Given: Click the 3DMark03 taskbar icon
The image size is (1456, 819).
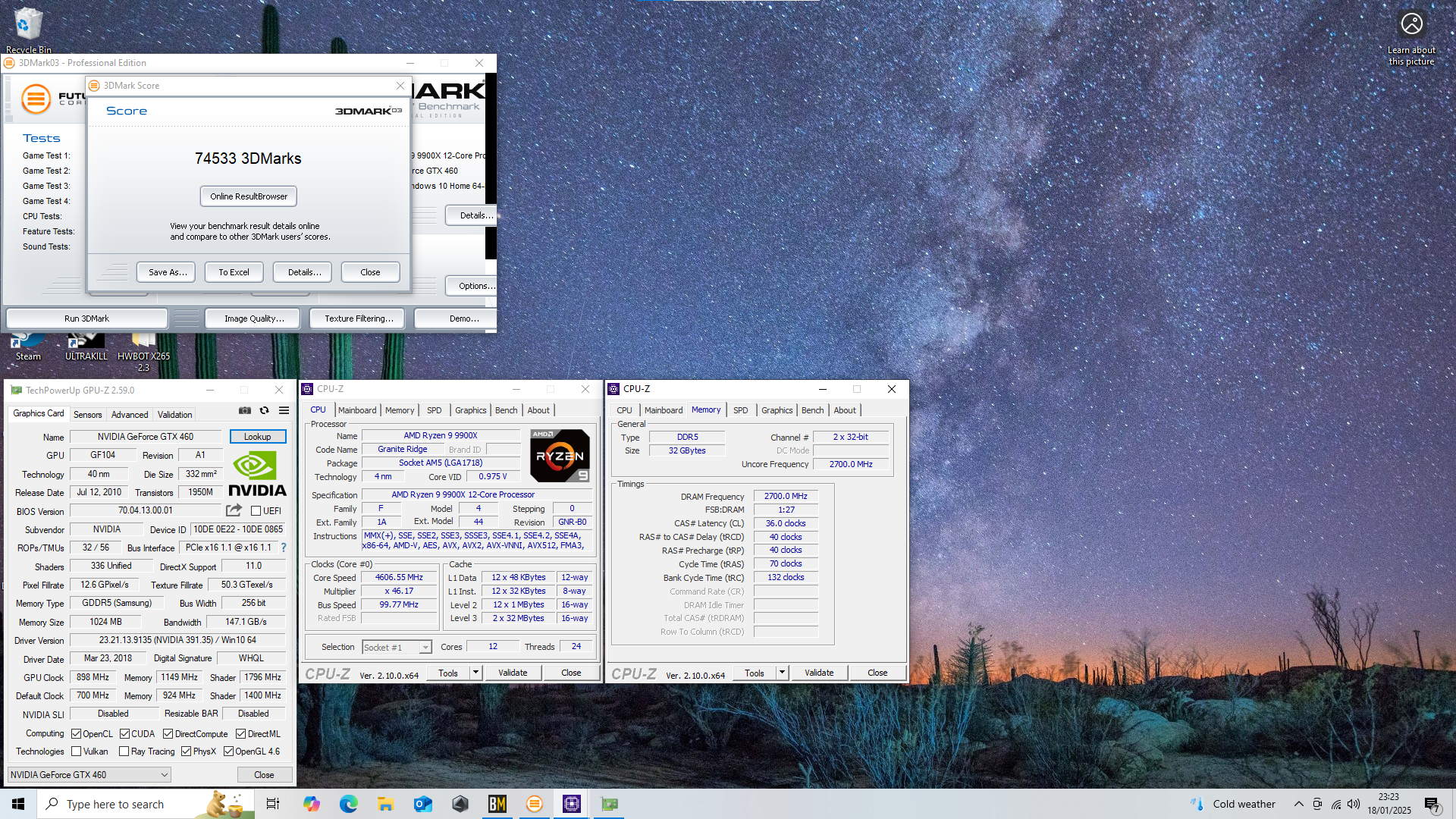Looking at the screenshot, I should 534,804.
